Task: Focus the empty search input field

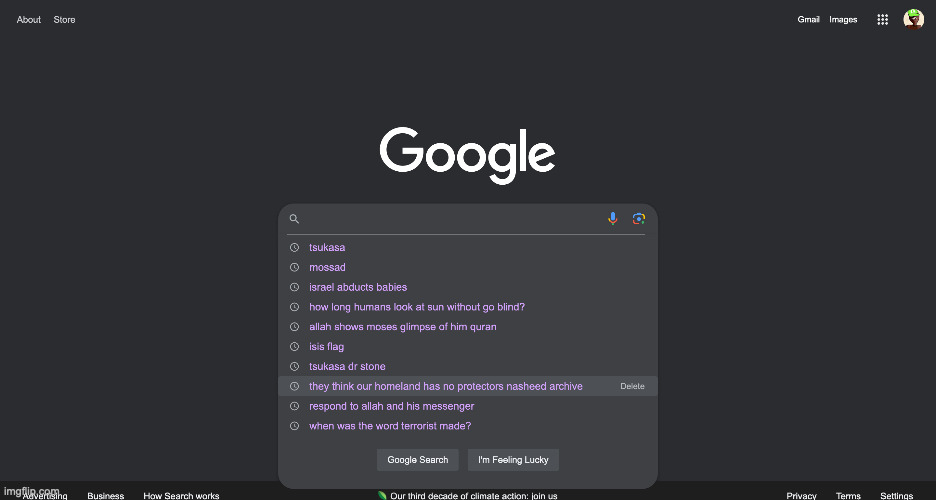Action: (454, 218)
